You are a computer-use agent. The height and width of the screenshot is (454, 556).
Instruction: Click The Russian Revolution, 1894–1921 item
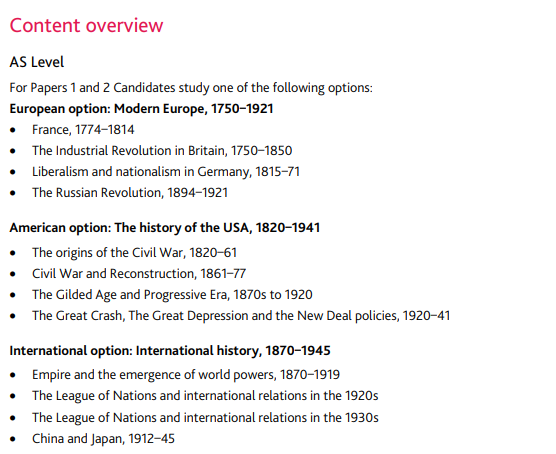pyautogui.click(x=130, y=193)
